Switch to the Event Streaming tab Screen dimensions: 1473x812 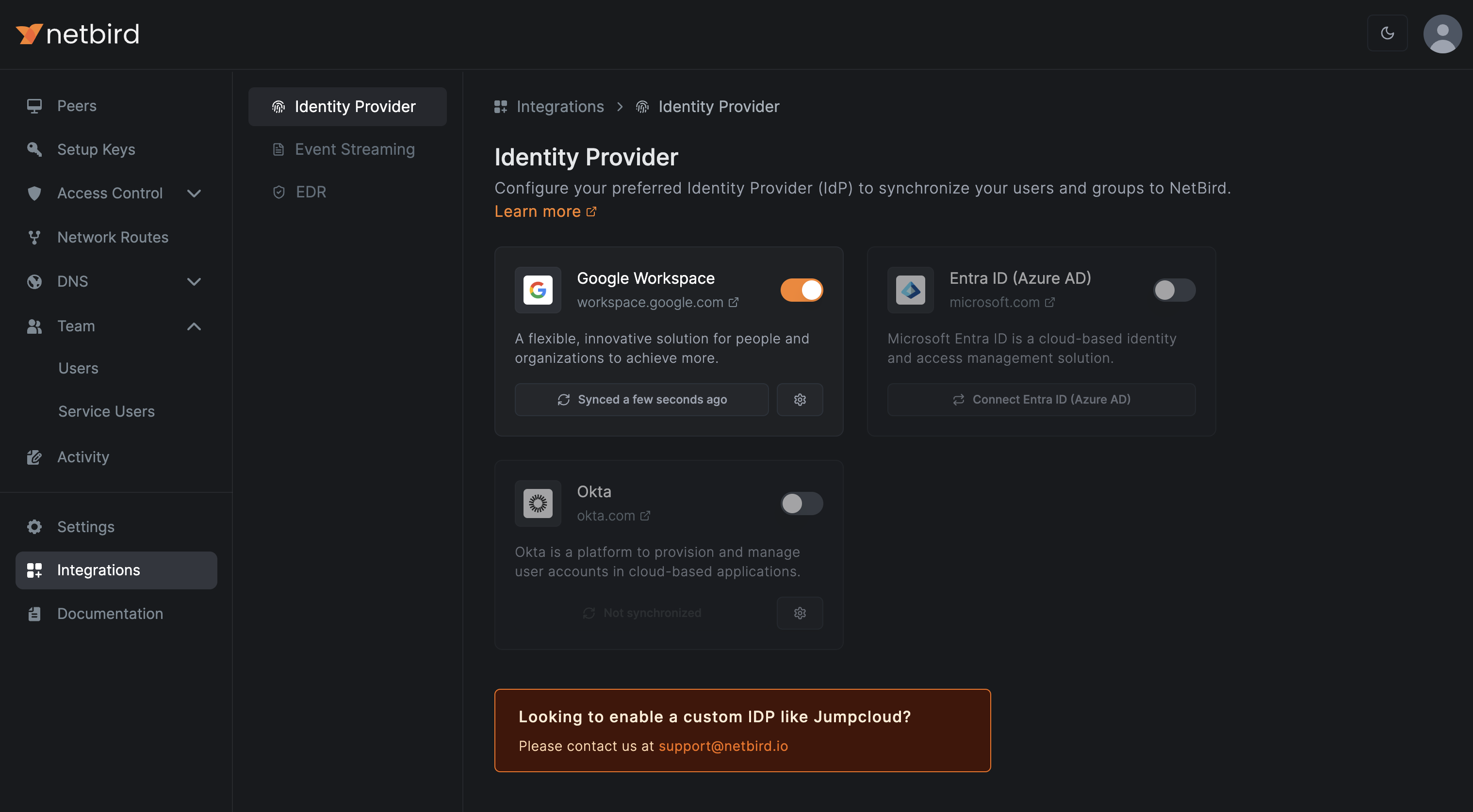pyautogui.click(x=355, y=149)
